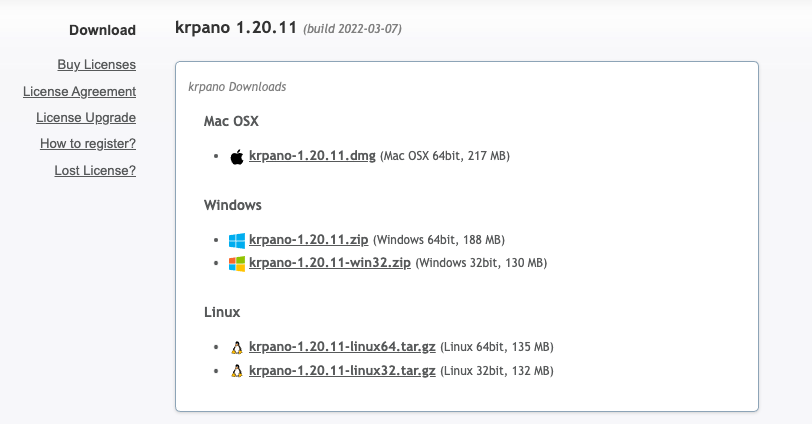Image resolution: width=812 pixels, height=424 pixels.
Task: Click the blue Windows logo beside krpano-1.20.11.zip
Action: 237,240
